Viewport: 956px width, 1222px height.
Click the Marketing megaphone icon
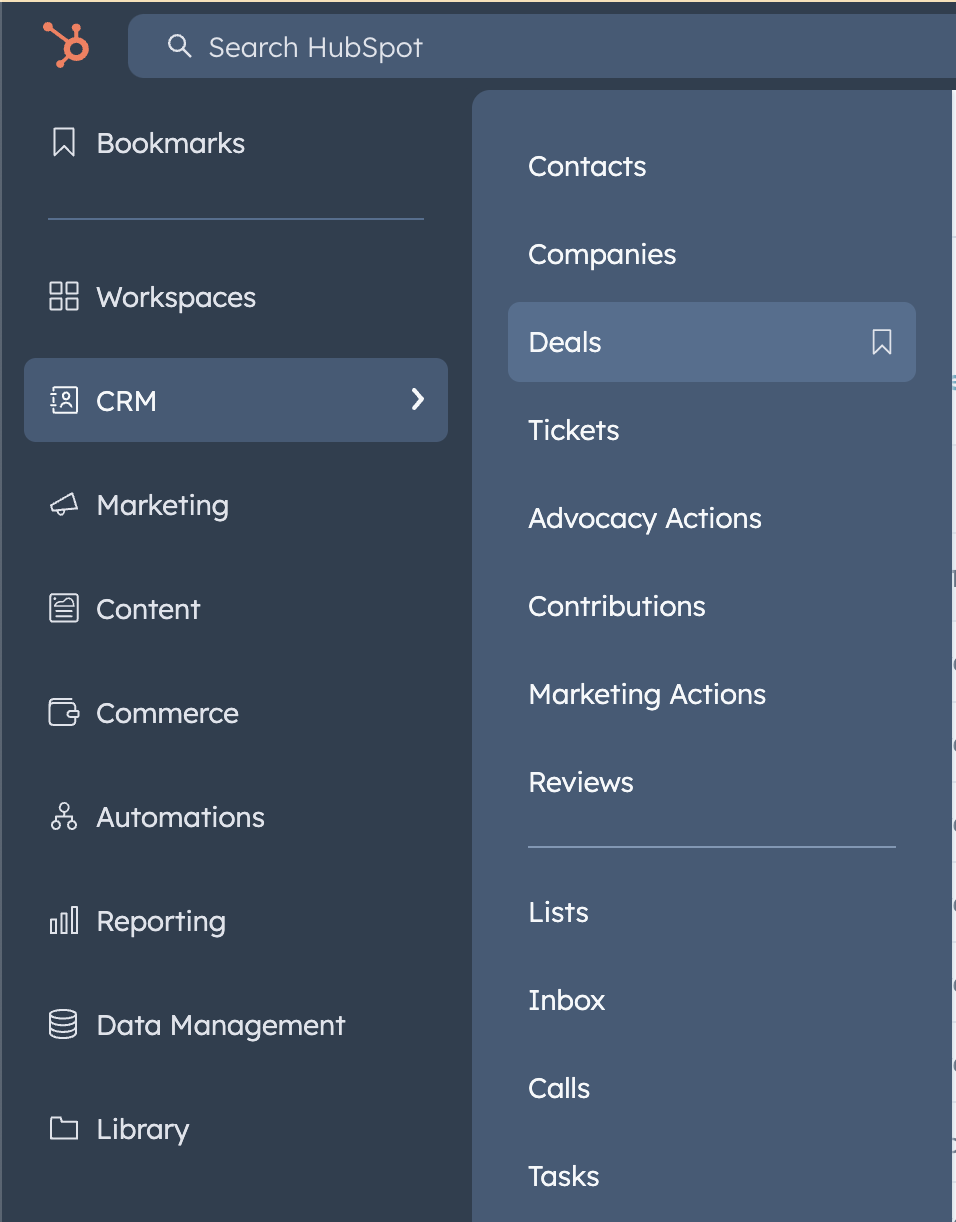(64, 505)
